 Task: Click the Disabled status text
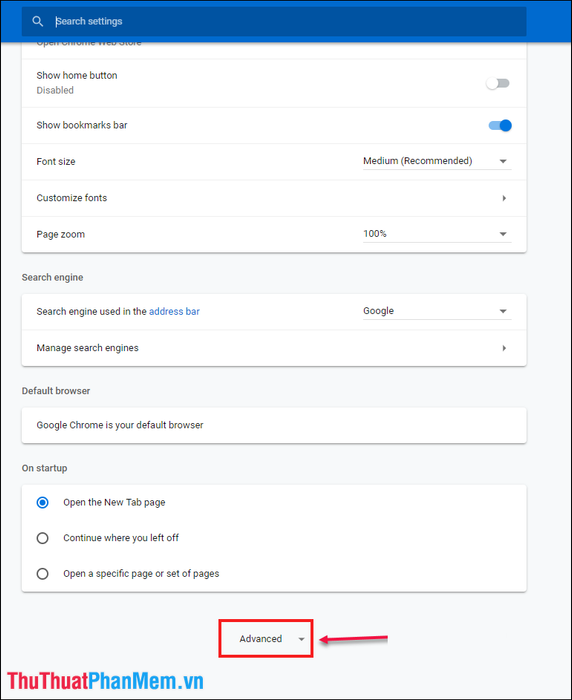(x=55, y=90)
